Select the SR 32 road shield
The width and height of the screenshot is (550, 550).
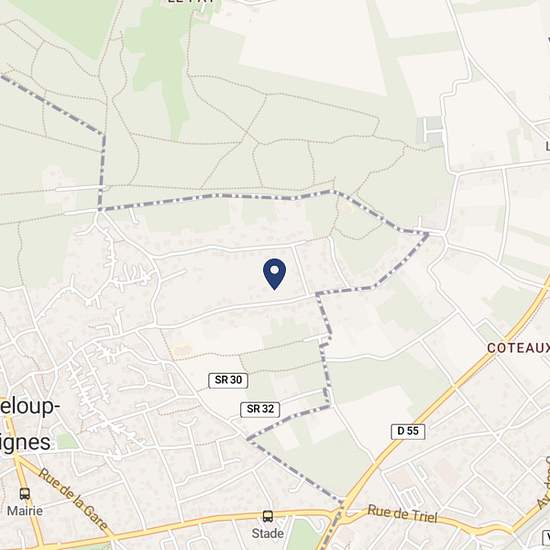pos(260,410)
